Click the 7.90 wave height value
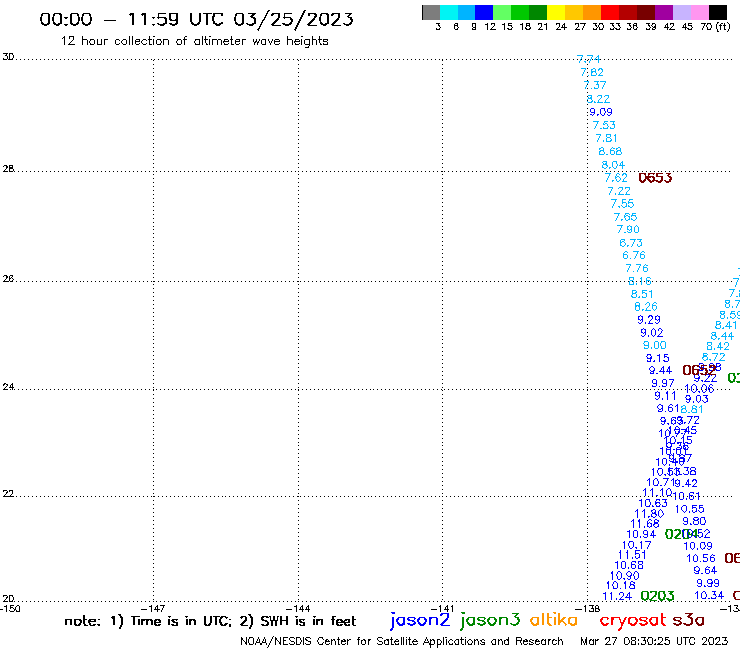The image size is (740, 650). click(x=628, y=229)
